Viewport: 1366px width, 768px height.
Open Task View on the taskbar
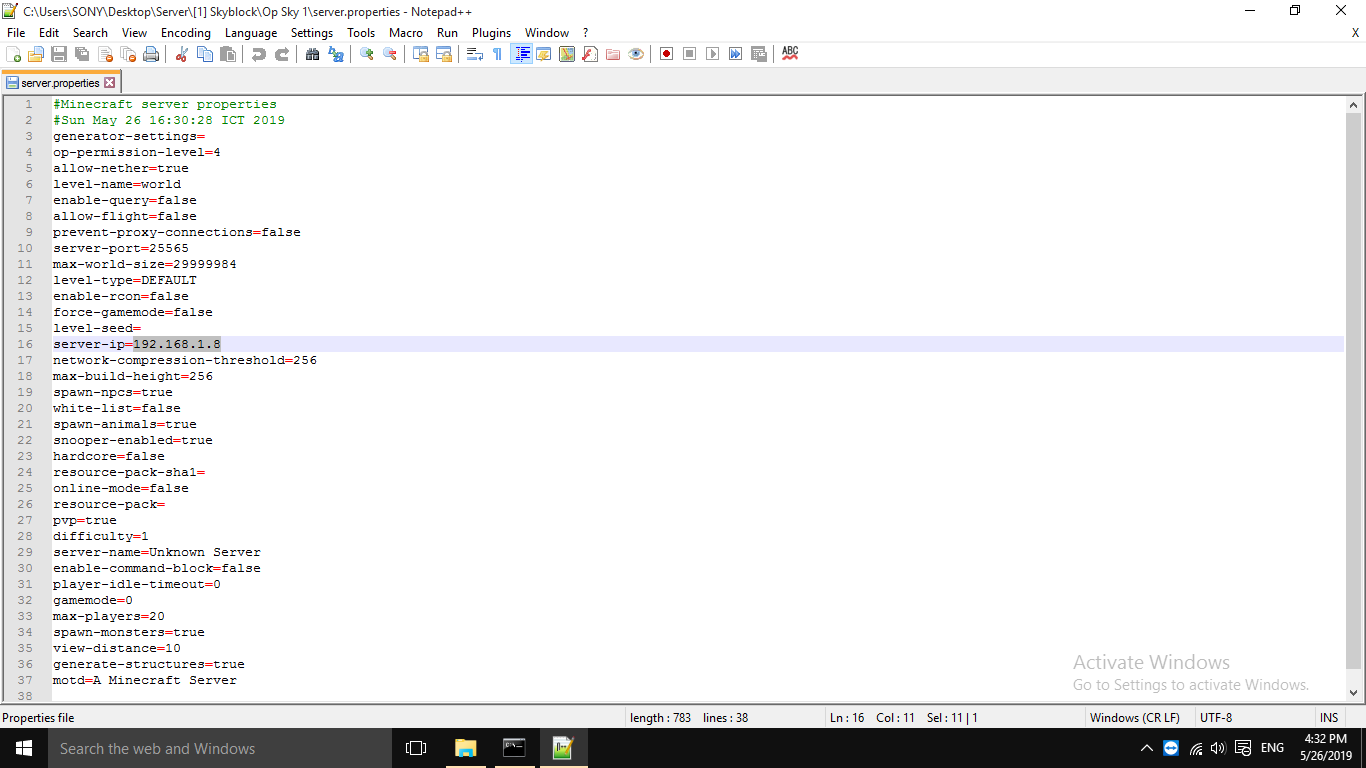tap(416, 748)
